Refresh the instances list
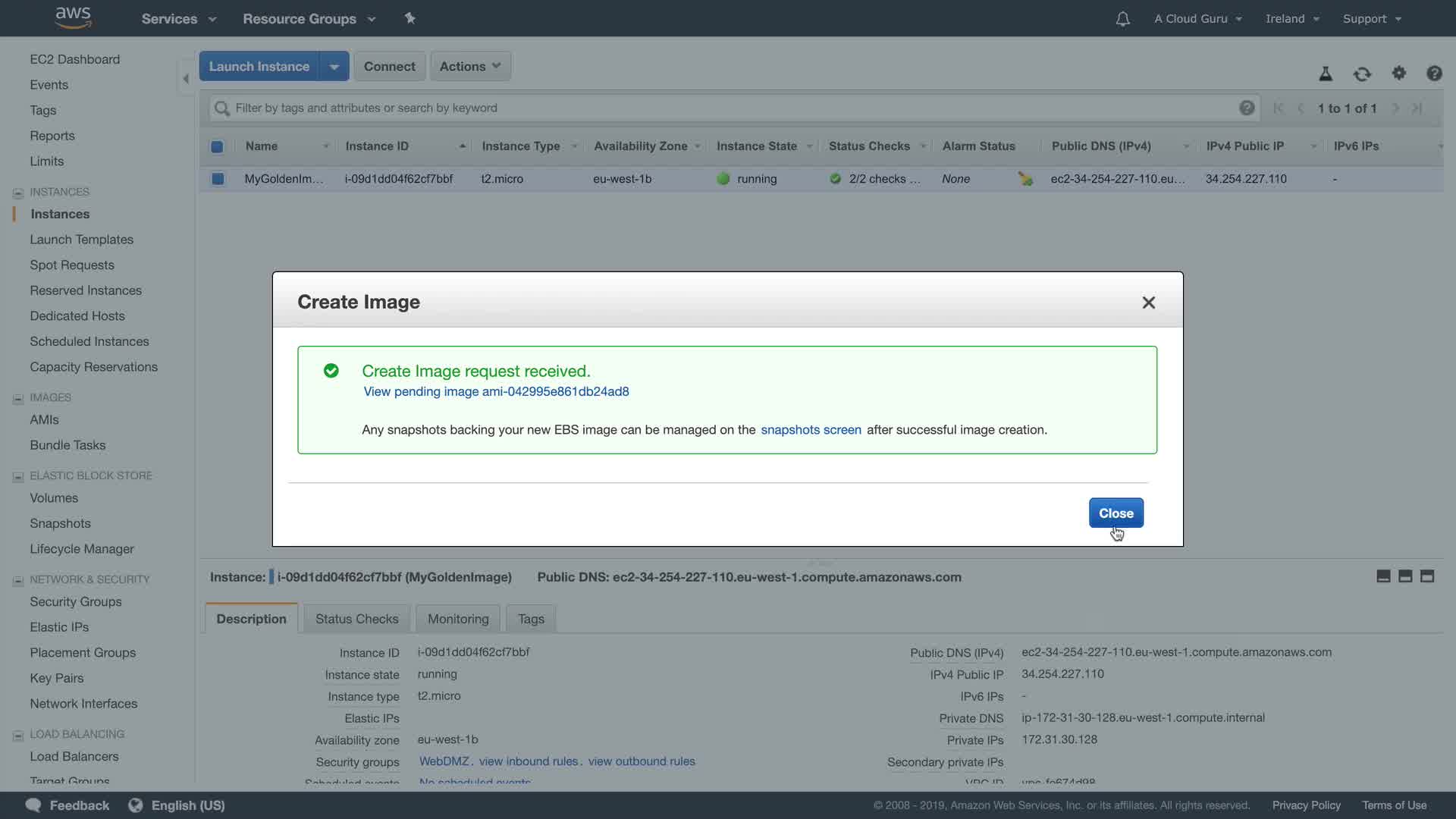1456x819 pixels. point(1362,74)
